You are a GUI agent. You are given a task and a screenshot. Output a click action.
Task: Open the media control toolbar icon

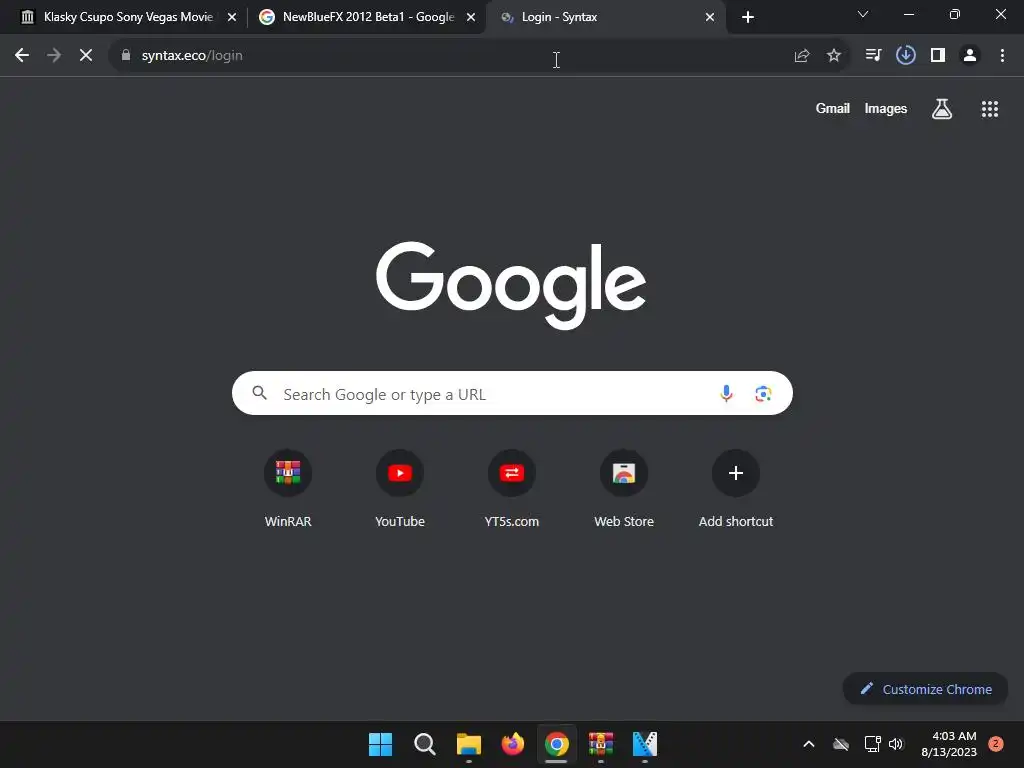873,56
